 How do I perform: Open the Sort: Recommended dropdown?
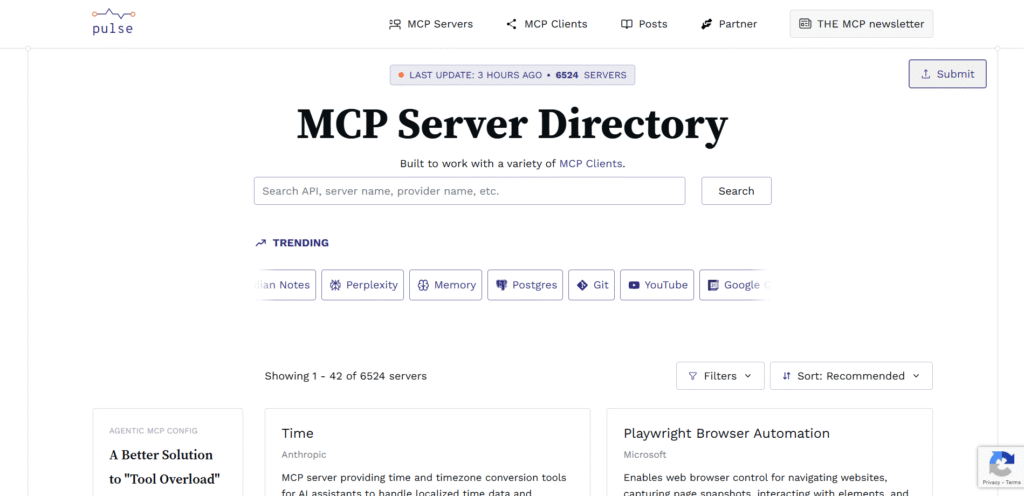[x=852, y=376]
